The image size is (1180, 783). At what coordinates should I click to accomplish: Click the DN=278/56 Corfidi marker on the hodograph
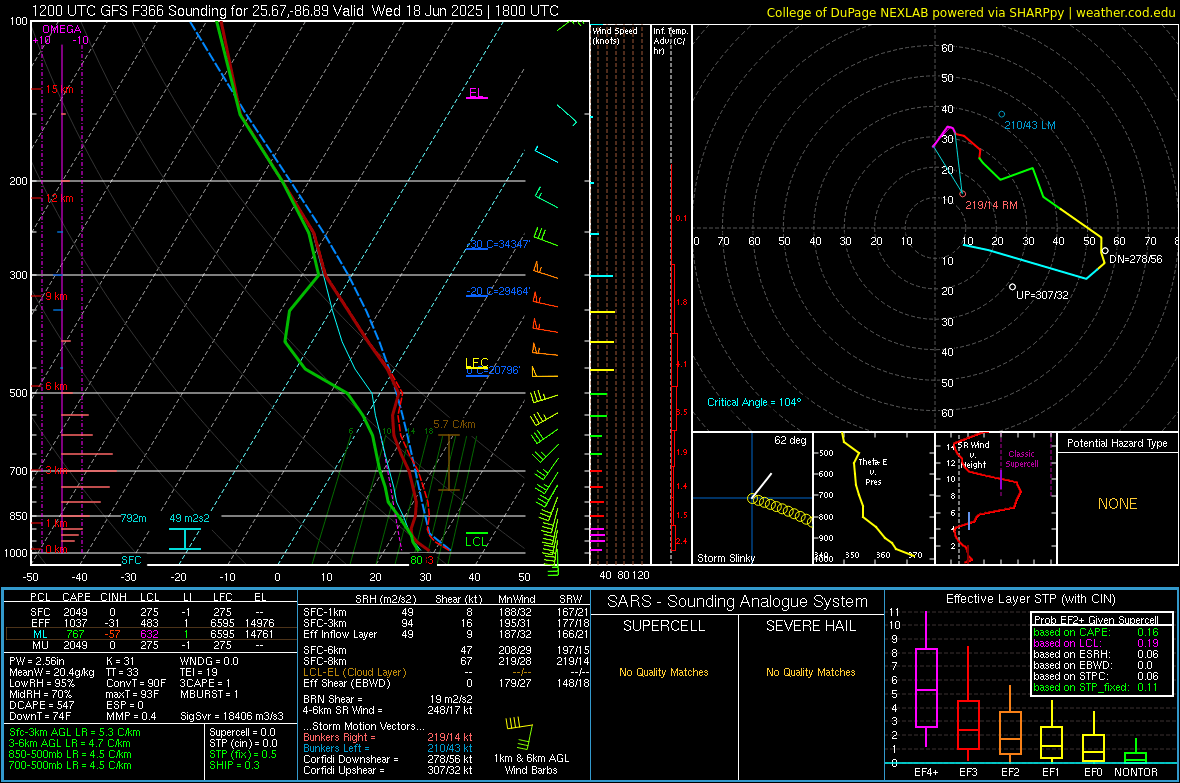[x=1105, y=251]
